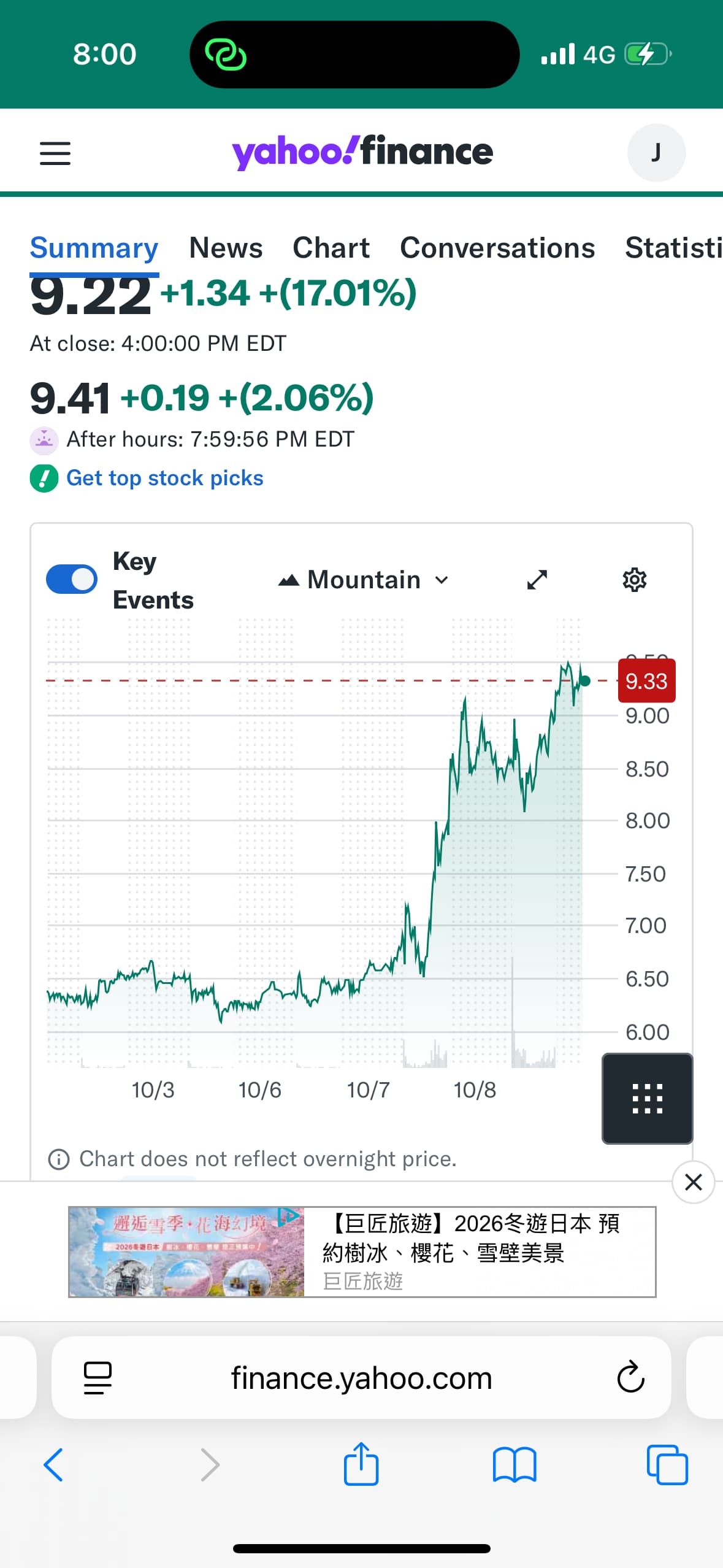Switch to the News tab
The height and width of the screenshot is (1568, 723).
(x=226, y=248)
